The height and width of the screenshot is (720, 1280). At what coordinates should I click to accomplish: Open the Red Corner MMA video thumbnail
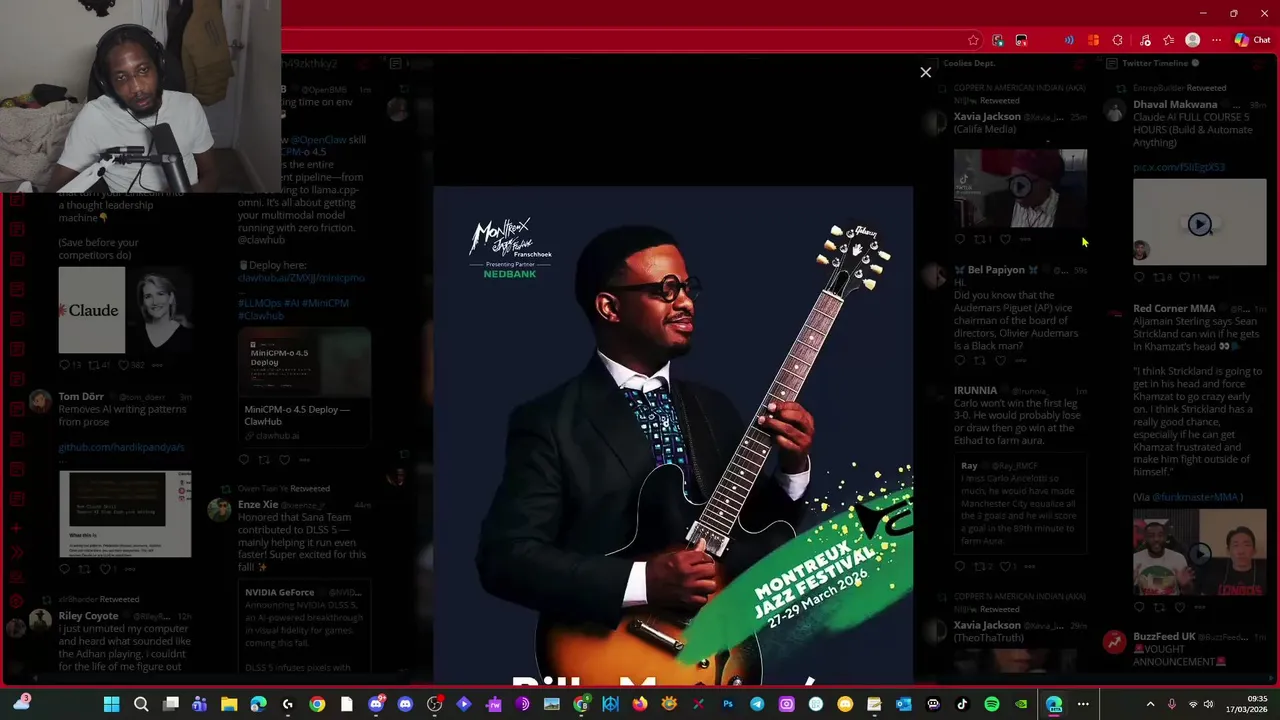1199,553
